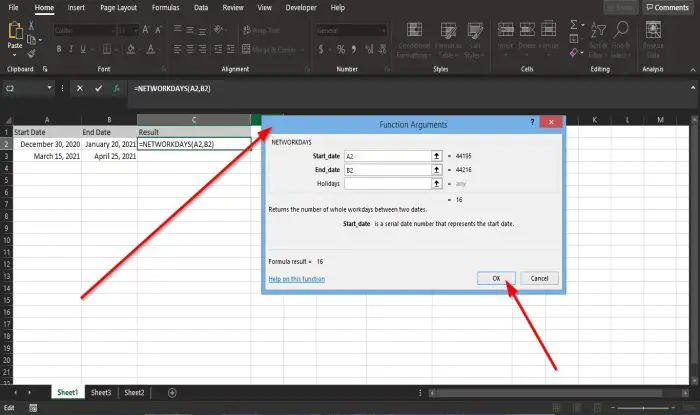Expand the formula bar chevron
Screen dimensions: 700x415
[693, 88]
